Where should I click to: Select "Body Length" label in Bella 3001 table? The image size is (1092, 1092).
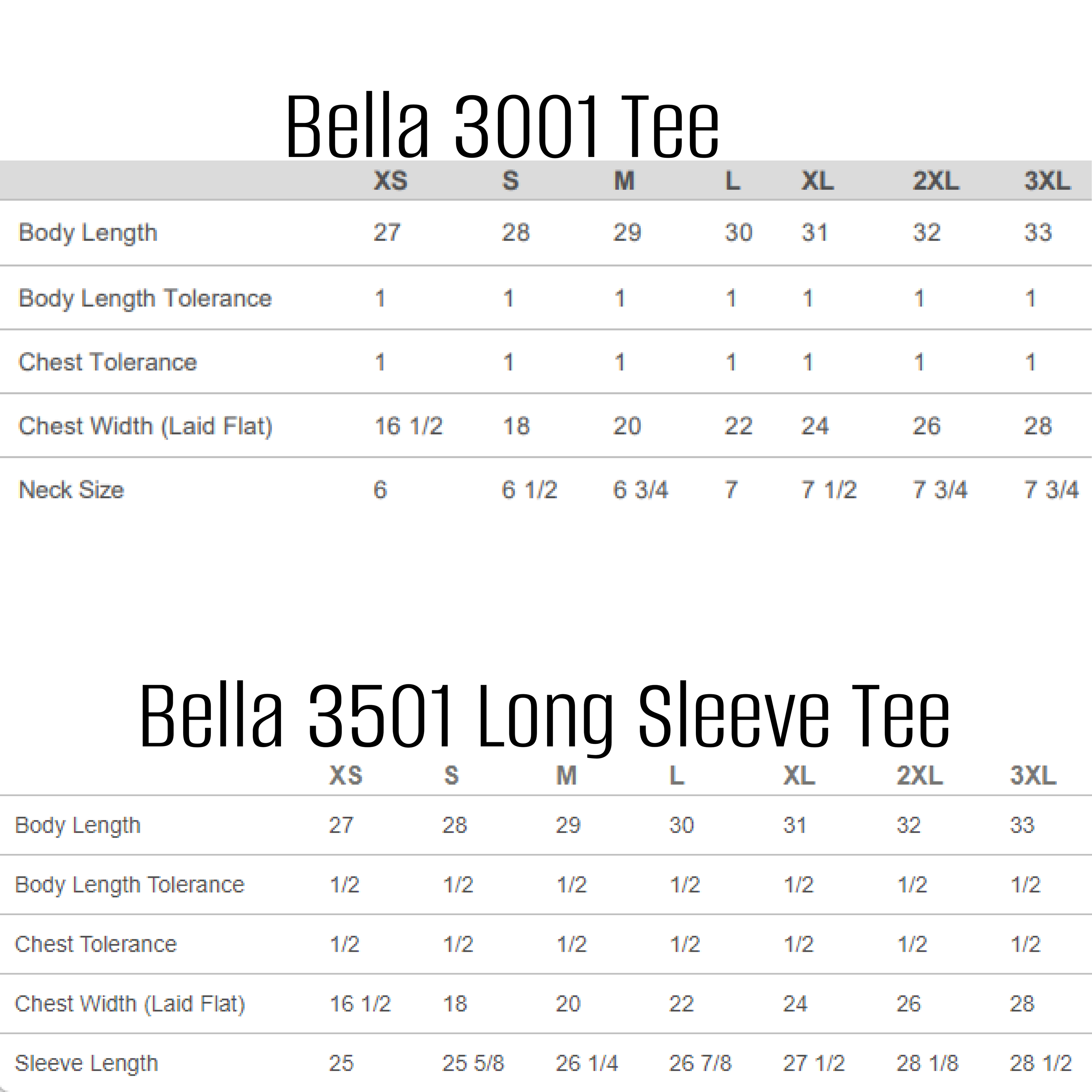88,233
